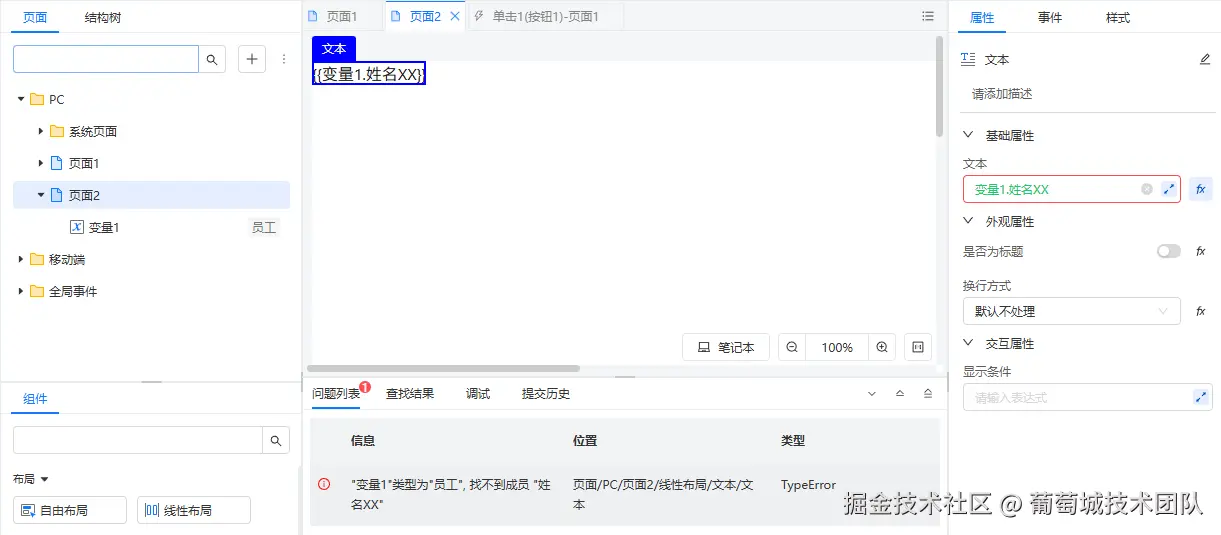Viewport: 1221px width, 535px height.
Task: Click the pencil edit icon in properties panel
Action: pos(1205,59)
